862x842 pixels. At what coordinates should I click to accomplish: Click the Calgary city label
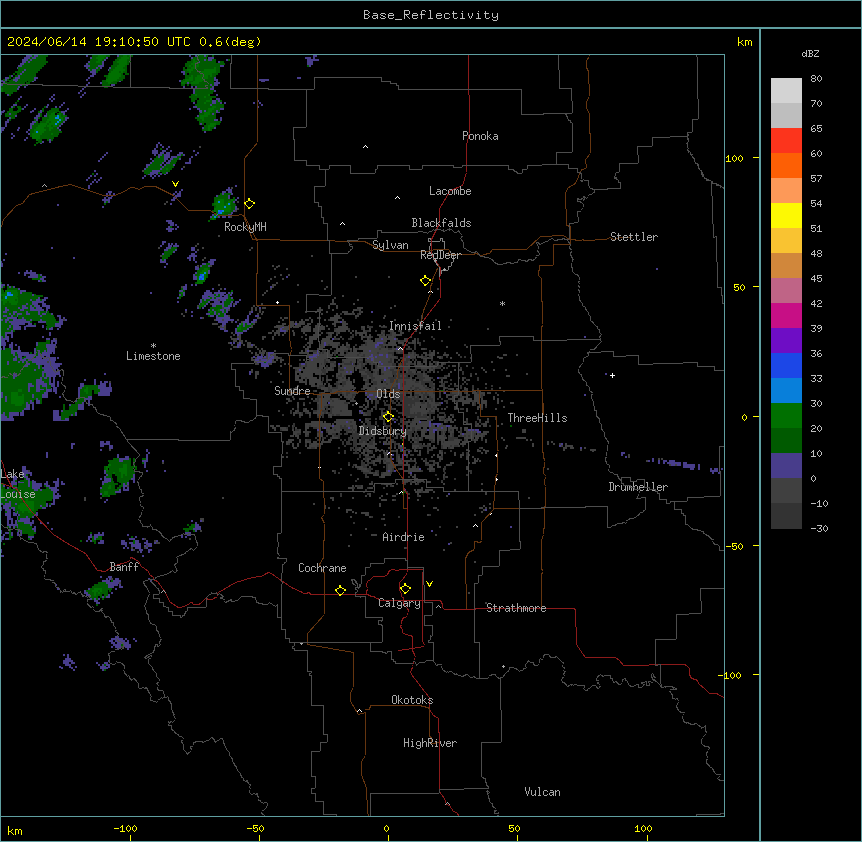click(x=400, y=603)
